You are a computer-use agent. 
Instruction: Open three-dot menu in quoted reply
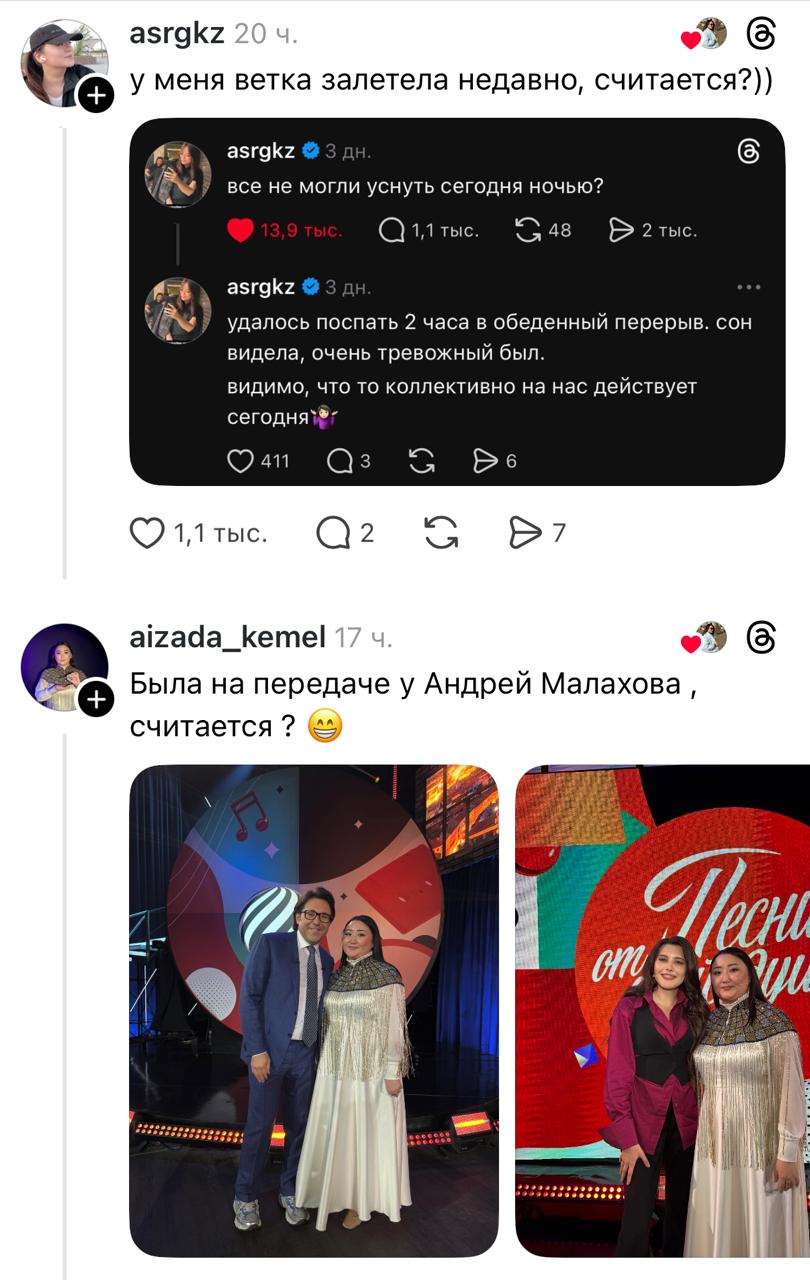[x=748, y=288]
